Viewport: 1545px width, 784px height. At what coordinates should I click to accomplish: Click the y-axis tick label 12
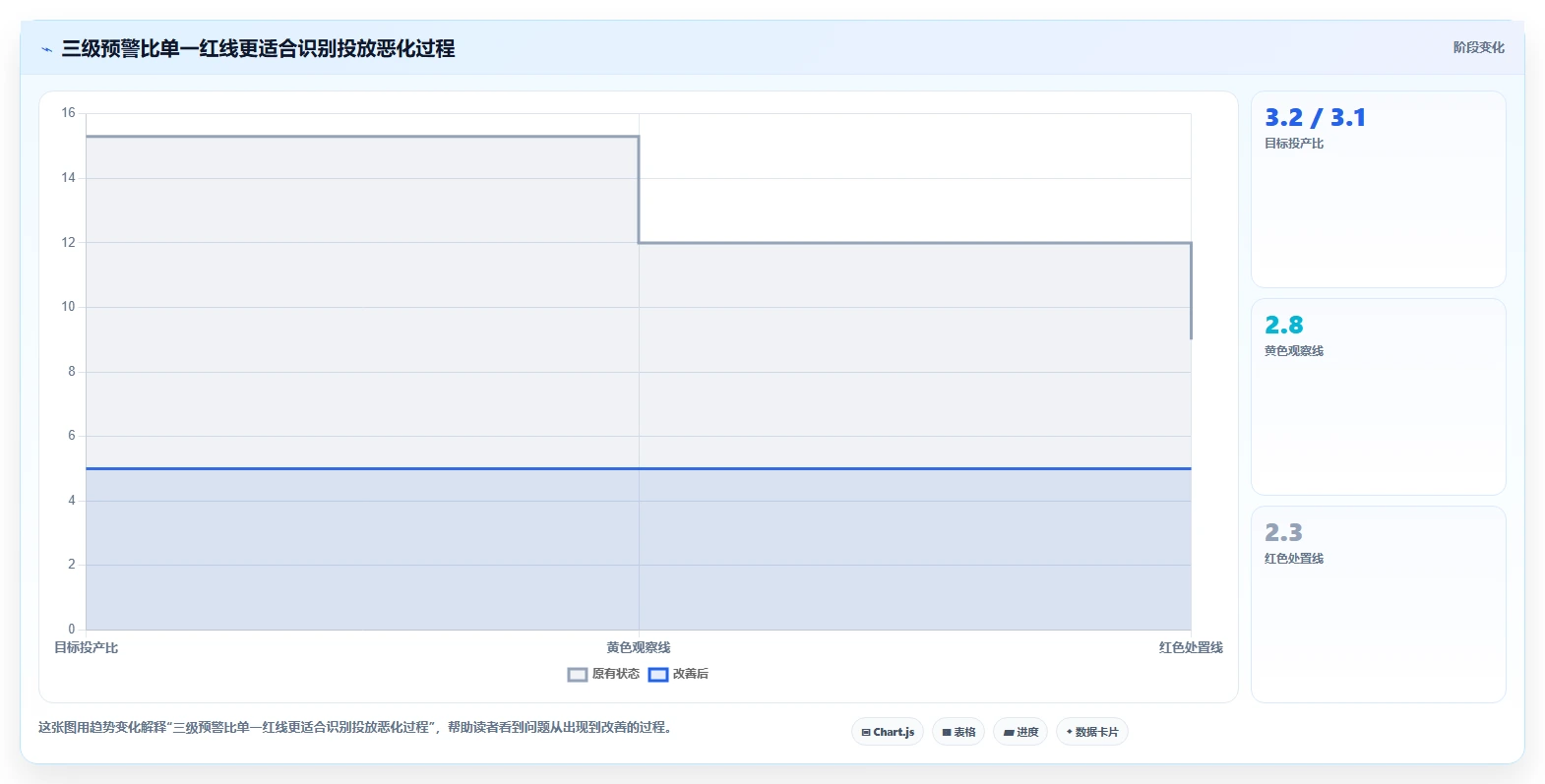tap(68, 242)
